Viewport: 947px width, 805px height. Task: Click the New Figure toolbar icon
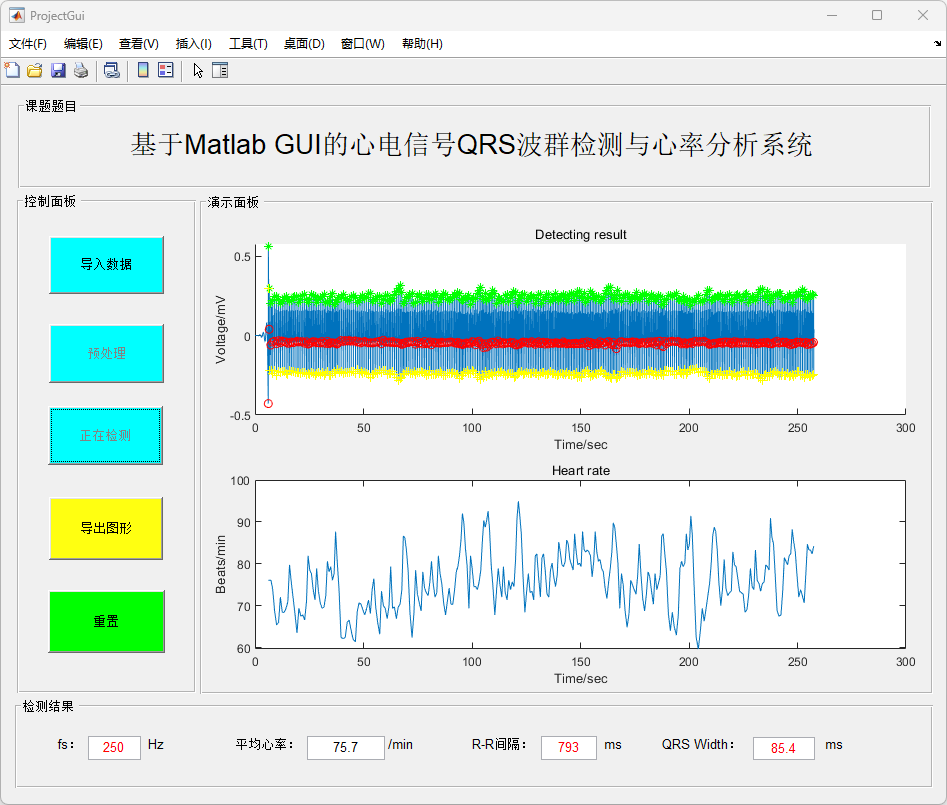pos(12,70)
